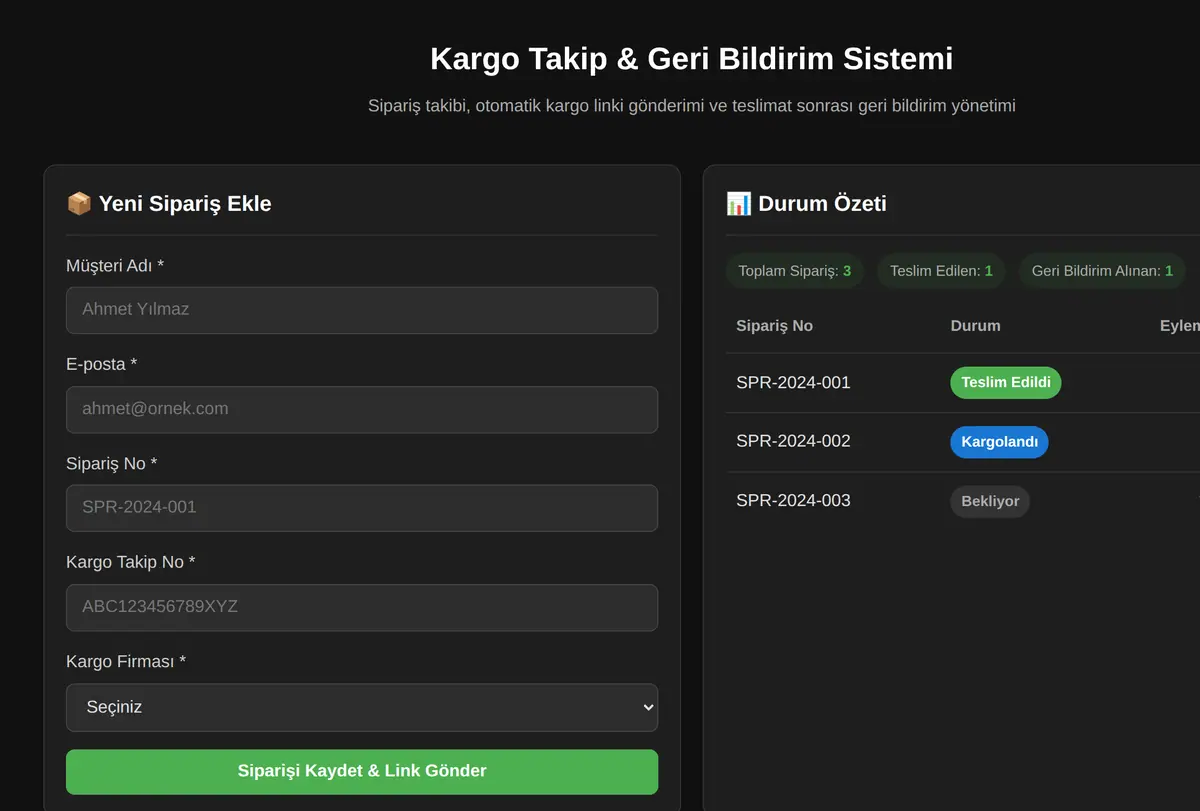Click the chart icon beside Durum Özeti
The image size is (1200, 811).
739,204
